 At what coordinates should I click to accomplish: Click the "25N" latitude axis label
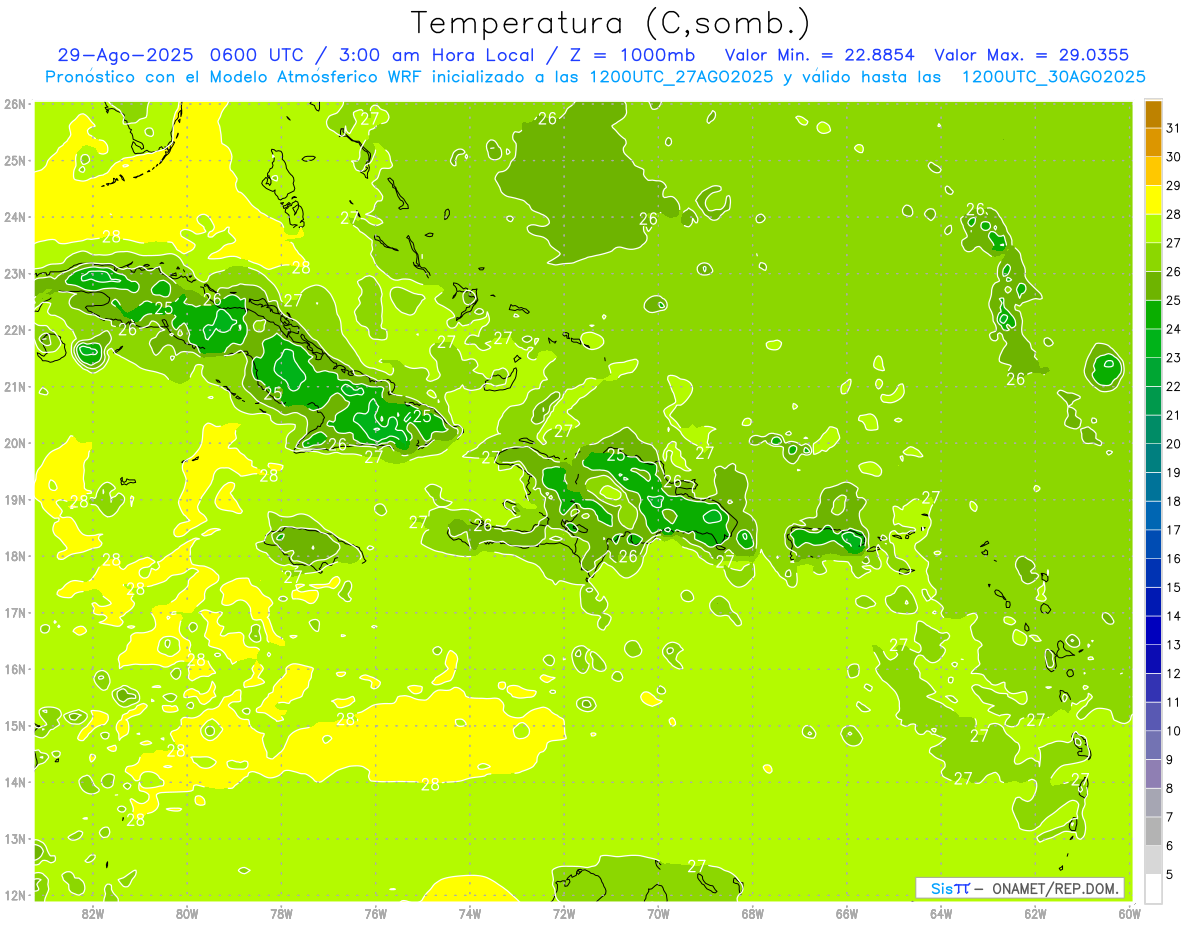pos(14,161)
